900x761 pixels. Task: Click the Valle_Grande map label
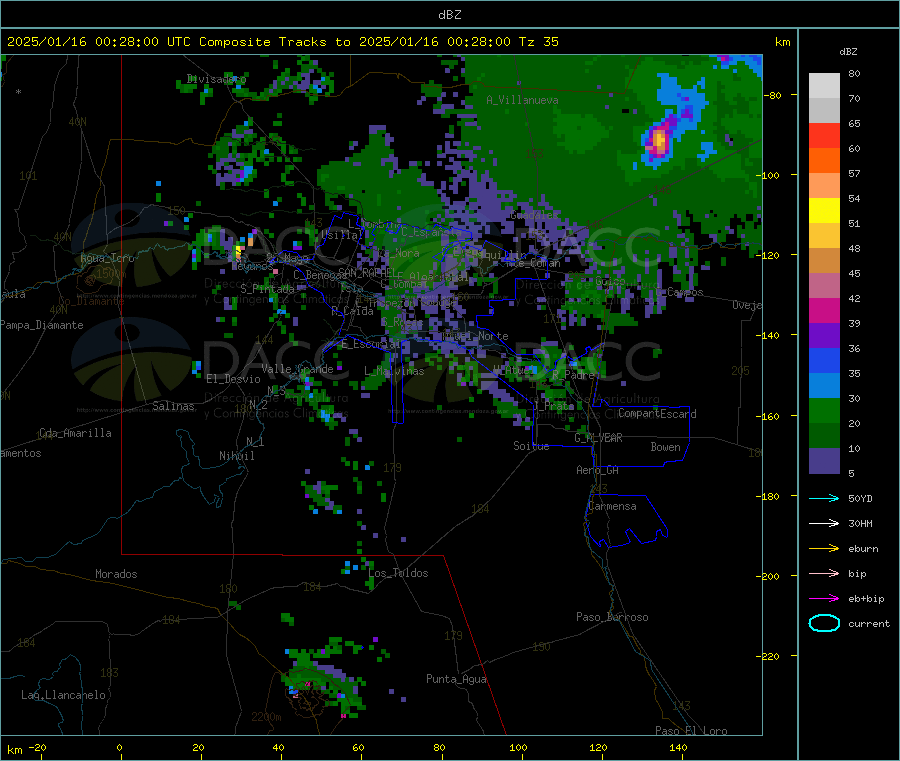[297, 369]
